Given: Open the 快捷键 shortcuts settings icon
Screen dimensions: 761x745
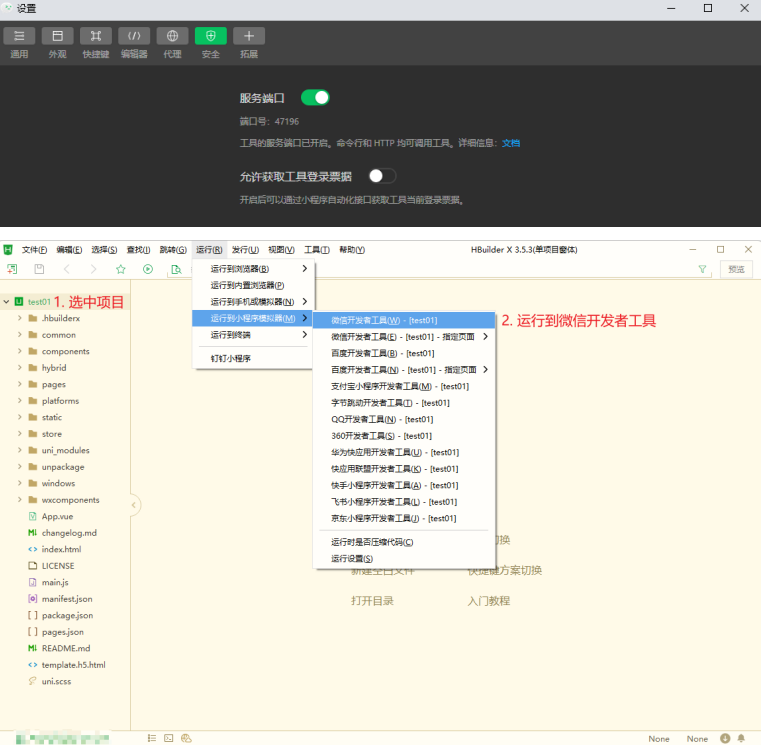Looking at the screenshot, I should coord(96,36).
